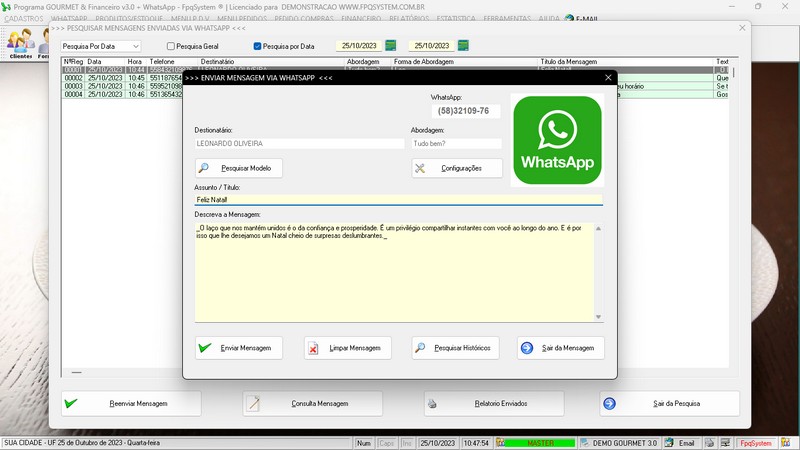This screenshot has width=800, height=450.
Task: Click the magnifier icon on Pesquisar Históricos
Action: [420, 347]
